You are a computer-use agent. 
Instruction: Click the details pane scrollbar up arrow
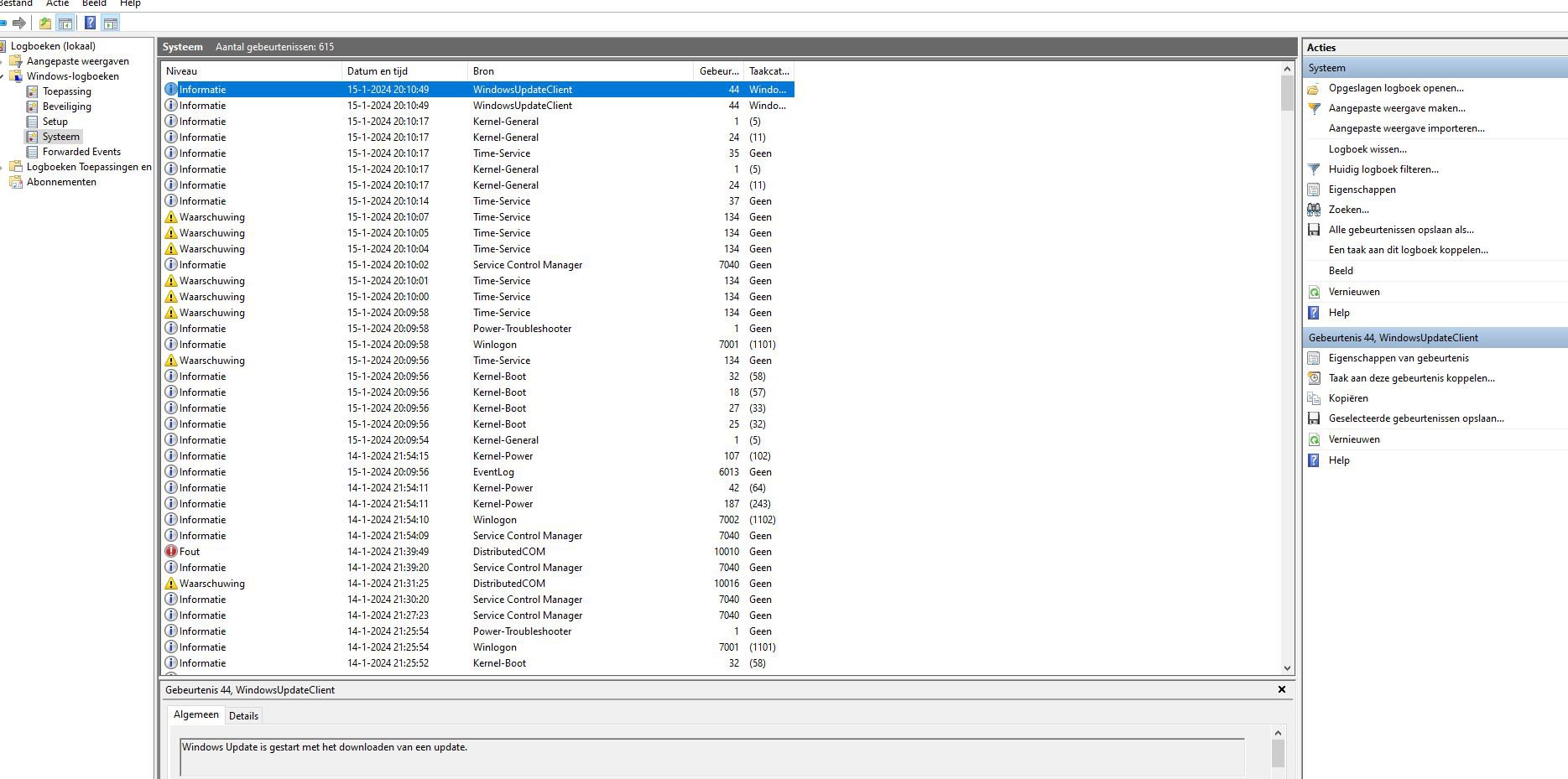coord(1278,733)
